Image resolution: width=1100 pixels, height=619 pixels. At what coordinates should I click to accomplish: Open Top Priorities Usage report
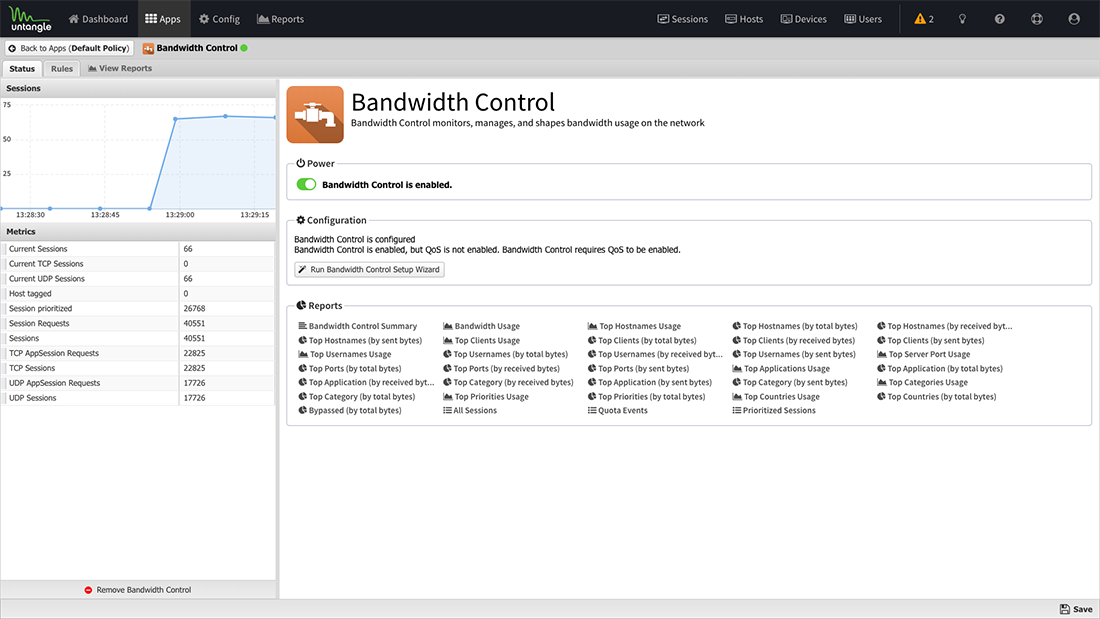[485, 397]
